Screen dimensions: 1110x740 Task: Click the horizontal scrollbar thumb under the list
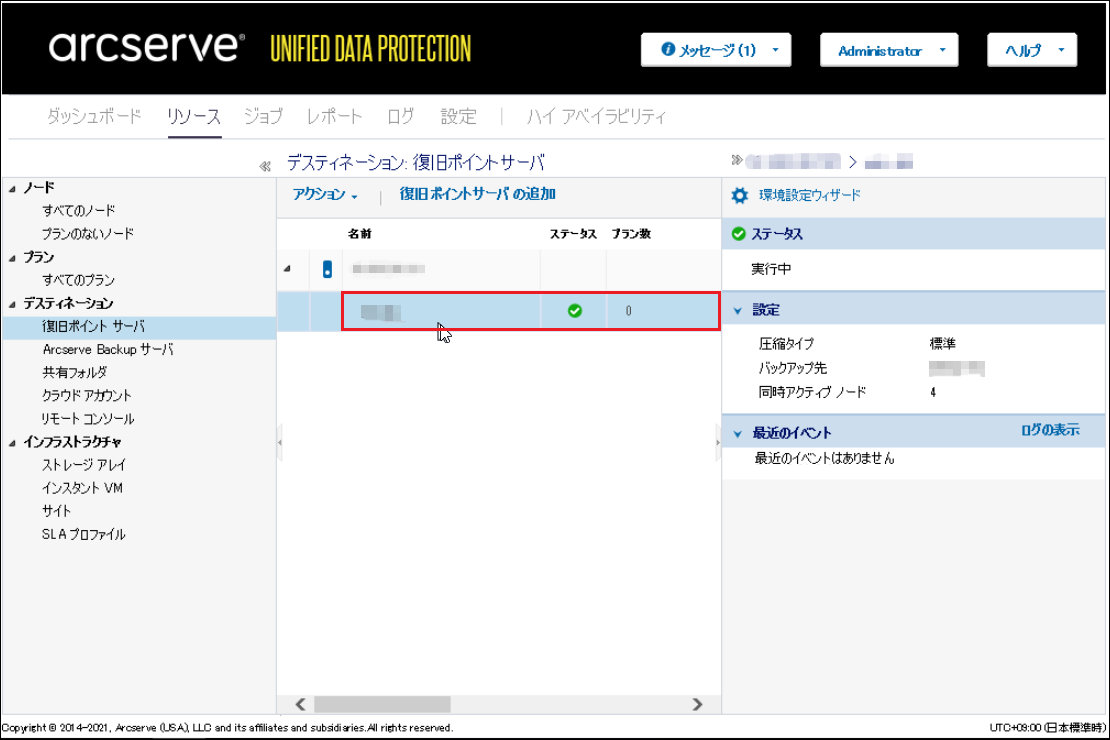click(x=382, y=704)
